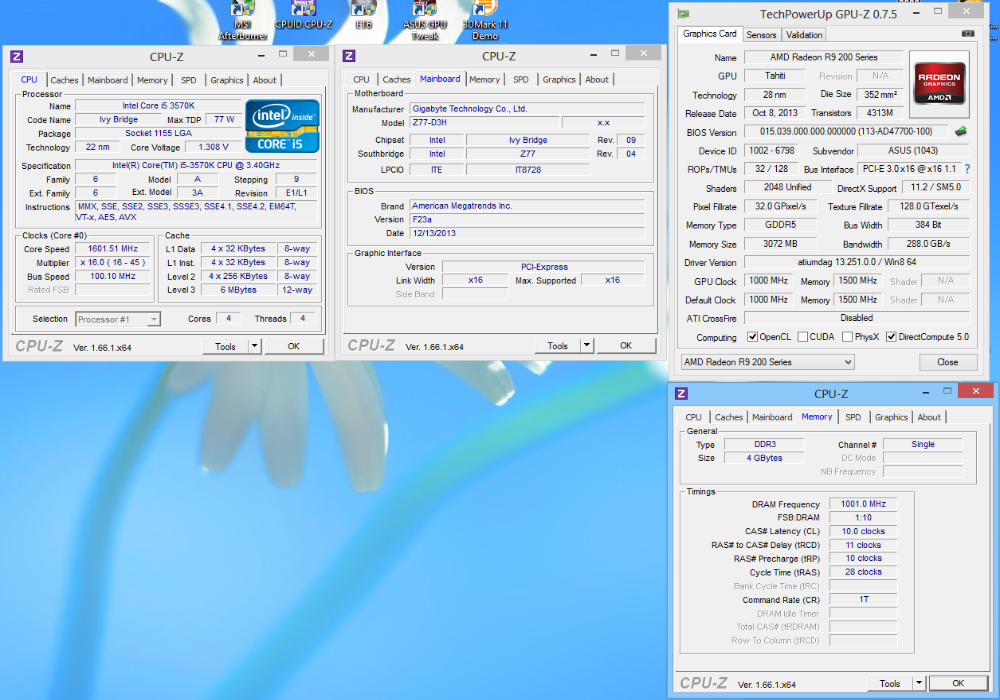The width and height of the screenshot is (1000, 700).
Task: Open Tools dropdown arrow in CPU window
Action: pos(254,346)
